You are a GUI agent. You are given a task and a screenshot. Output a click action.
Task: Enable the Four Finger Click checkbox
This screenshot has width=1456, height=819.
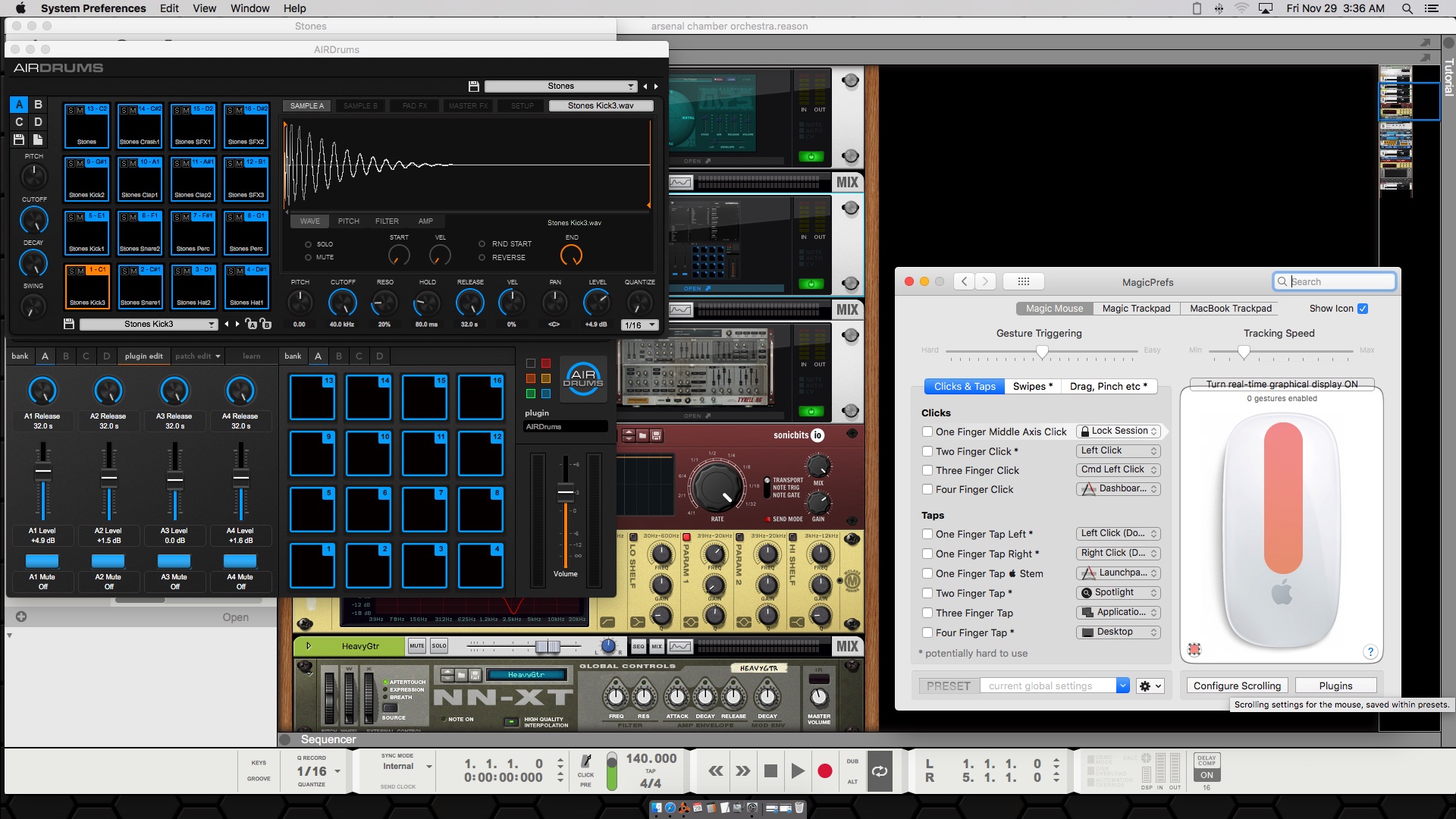927,489
